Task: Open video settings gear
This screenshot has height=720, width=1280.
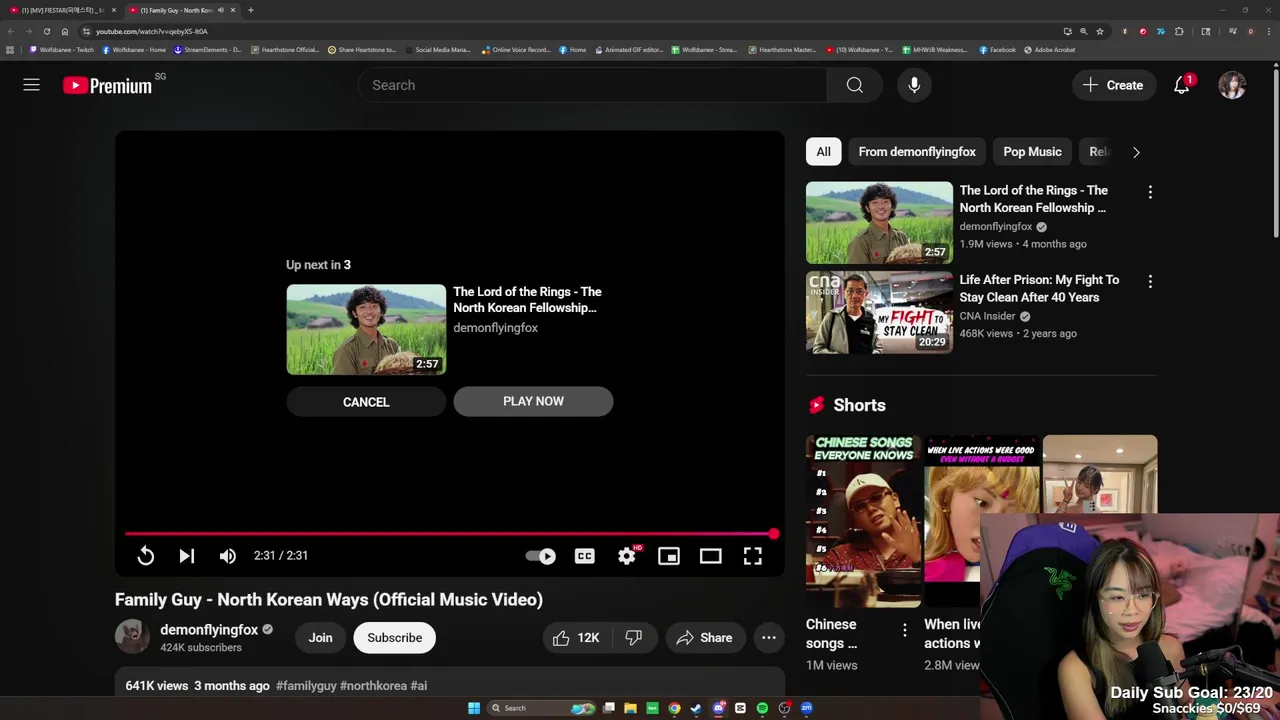Action: coord(627,556)
